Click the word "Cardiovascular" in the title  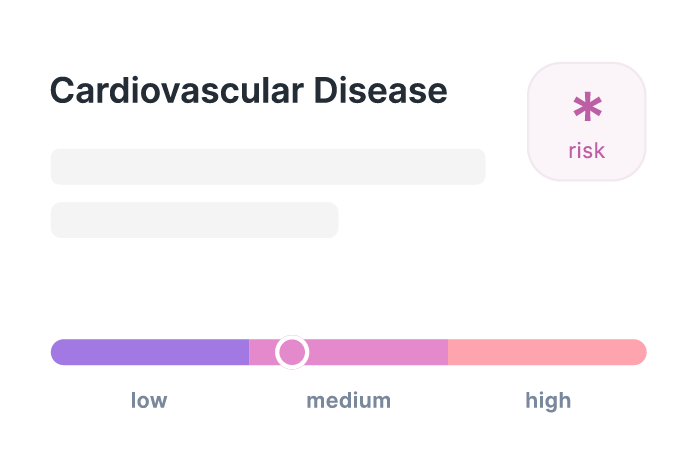coord(176,91)
